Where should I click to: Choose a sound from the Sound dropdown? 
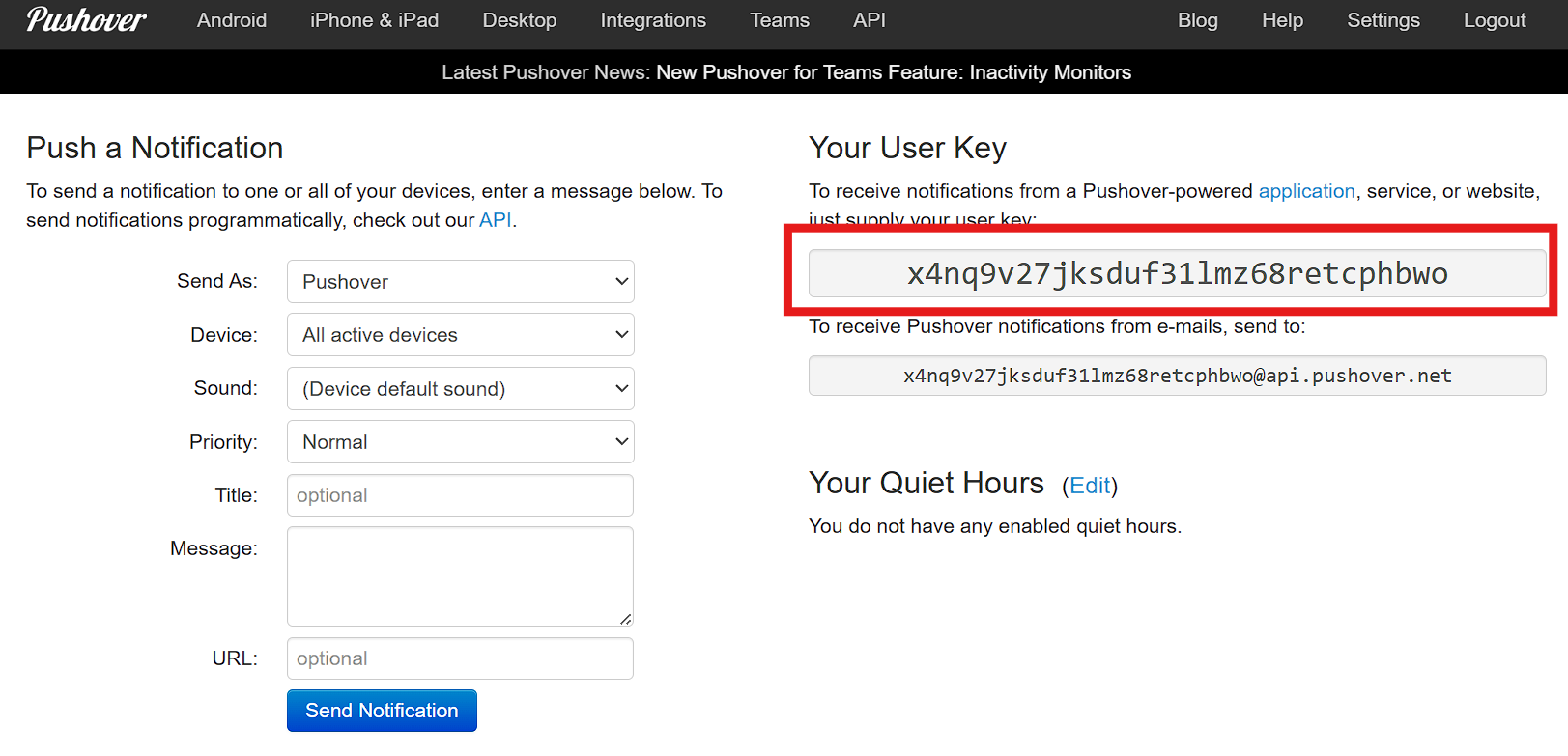point(460,389)
